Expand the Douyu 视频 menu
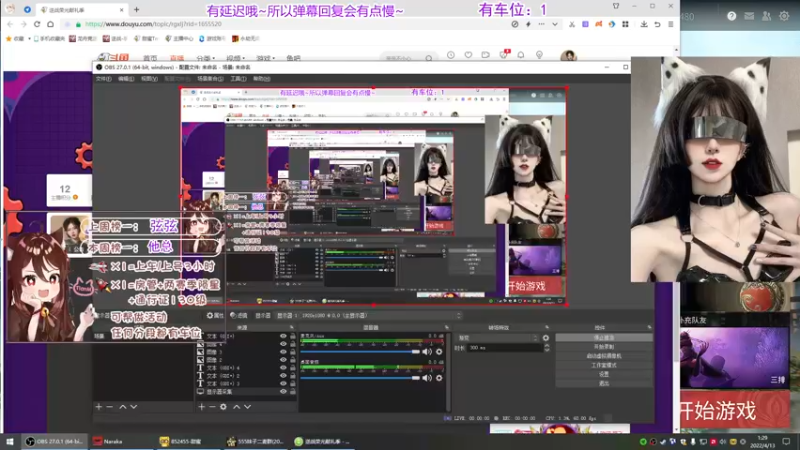Screen dimensions: 800x450 (236, 58)
